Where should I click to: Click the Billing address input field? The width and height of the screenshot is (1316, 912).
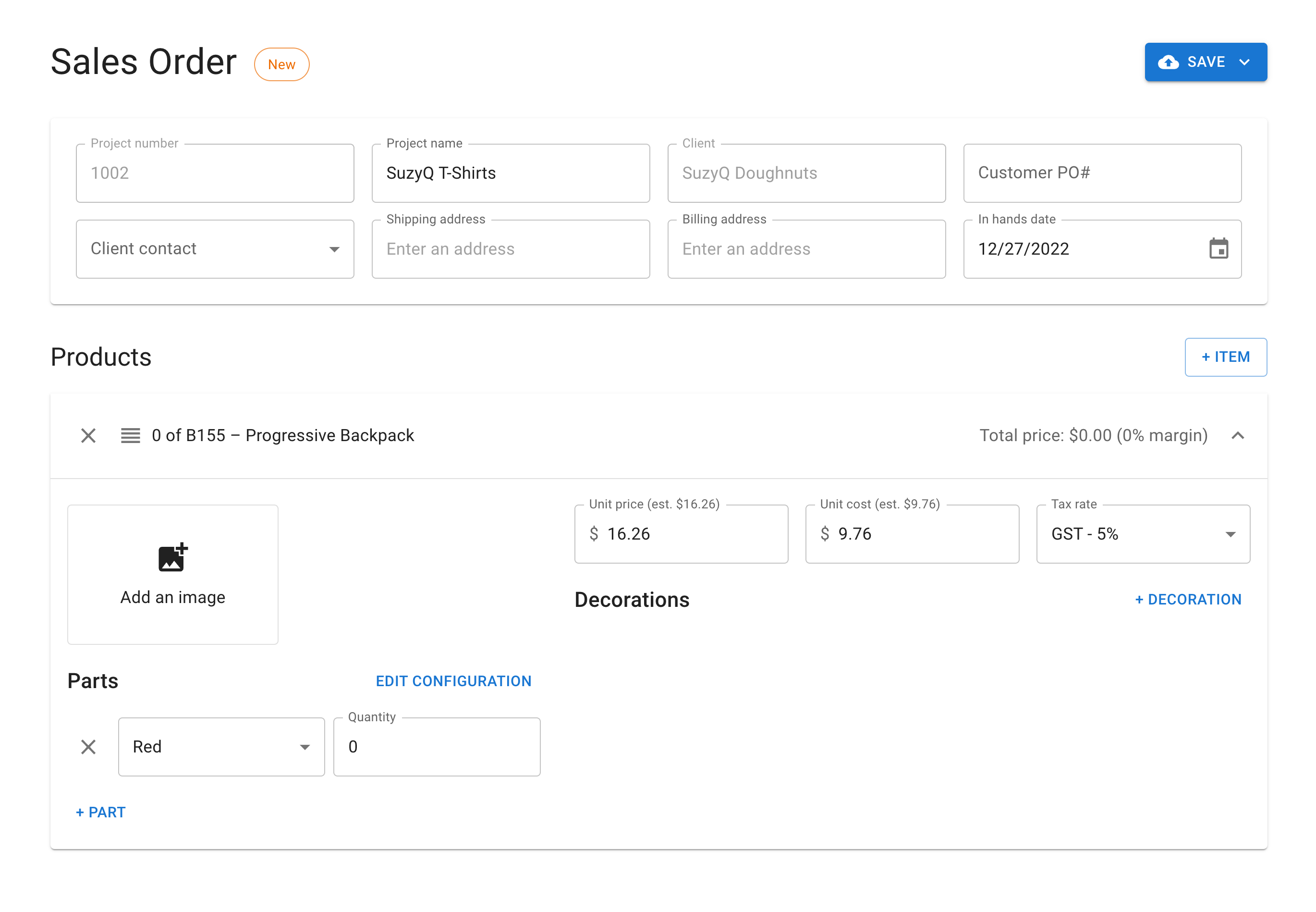pyautogui.click(x=806, y=248)
